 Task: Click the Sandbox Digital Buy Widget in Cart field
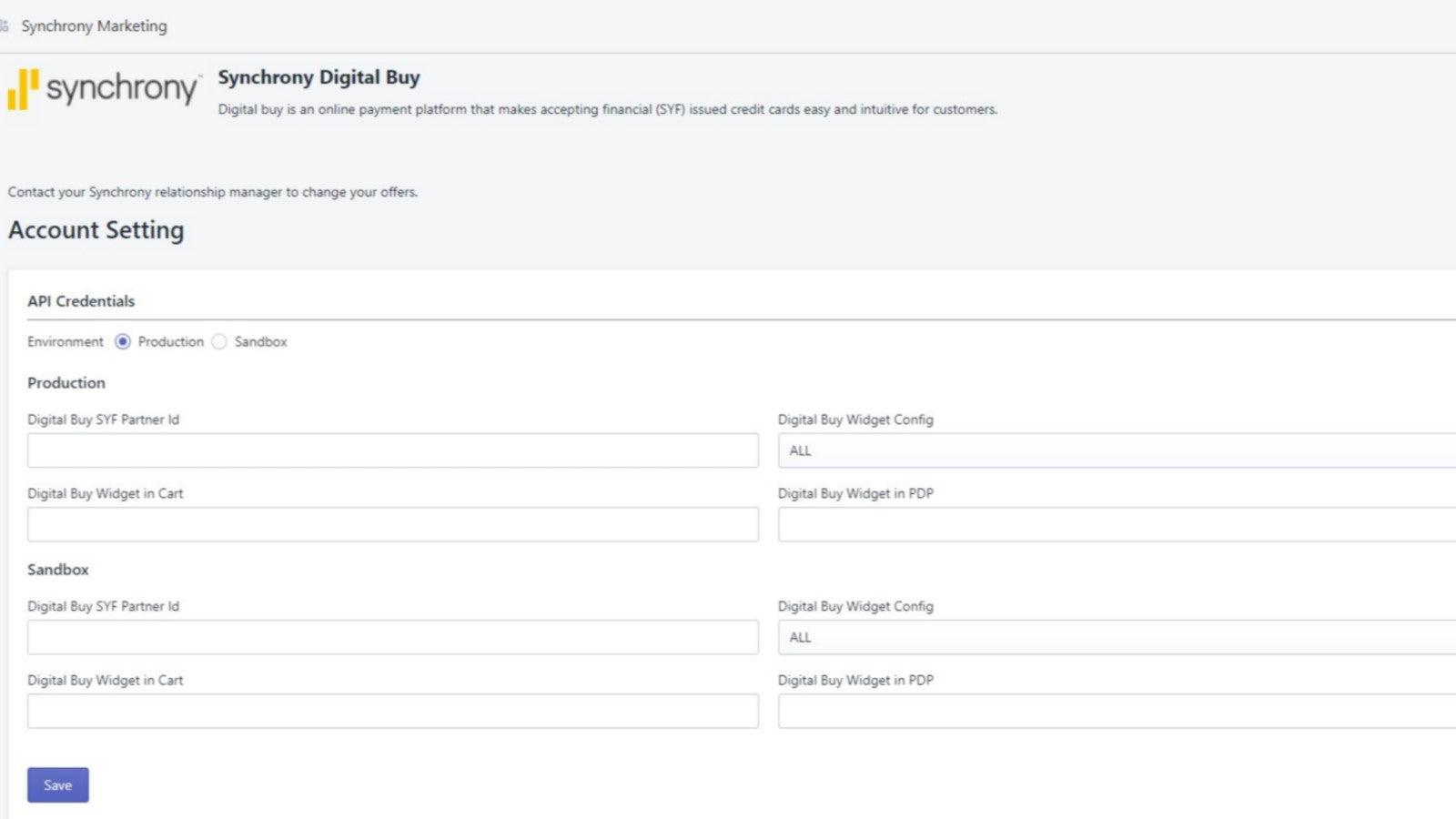pyautogui.click(x=393, y=711)
